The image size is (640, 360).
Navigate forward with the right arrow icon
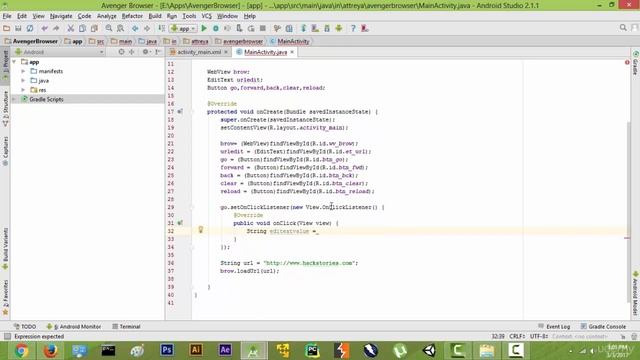tap(147, 28)
